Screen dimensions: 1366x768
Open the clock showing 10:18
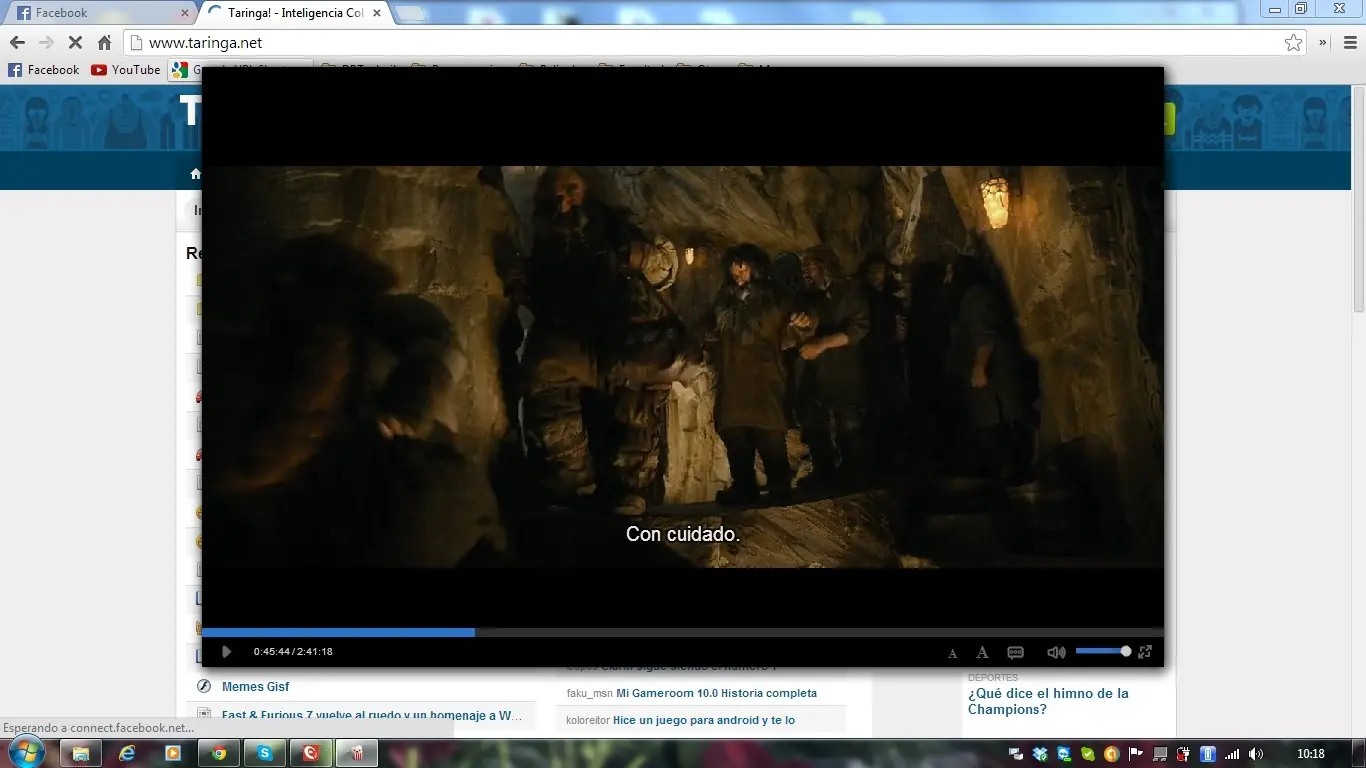point(1310,754)
